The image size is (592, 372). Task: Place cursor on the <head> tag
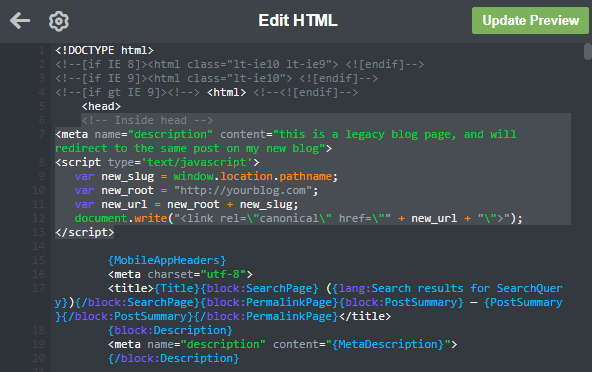click(101, 107)
